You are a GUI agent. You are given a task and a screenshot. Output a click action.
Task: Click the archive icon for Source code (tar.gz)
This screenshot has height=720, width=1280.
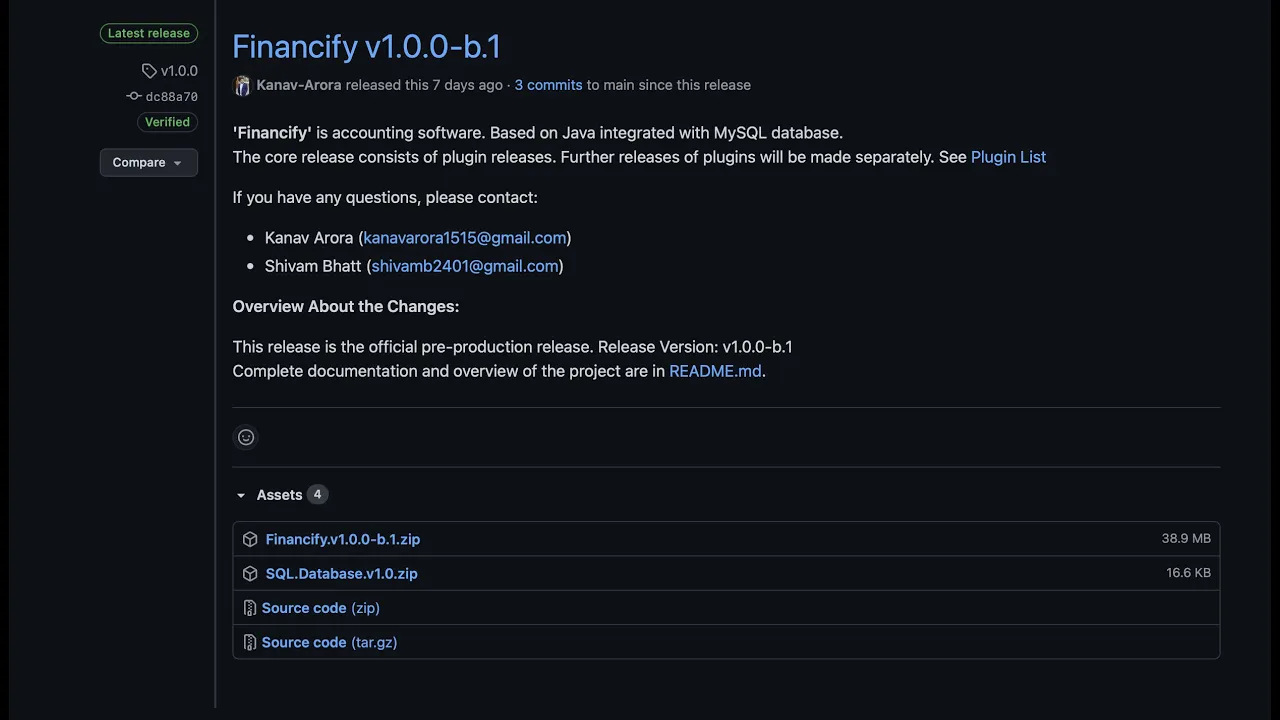click(x=250, y=642)
